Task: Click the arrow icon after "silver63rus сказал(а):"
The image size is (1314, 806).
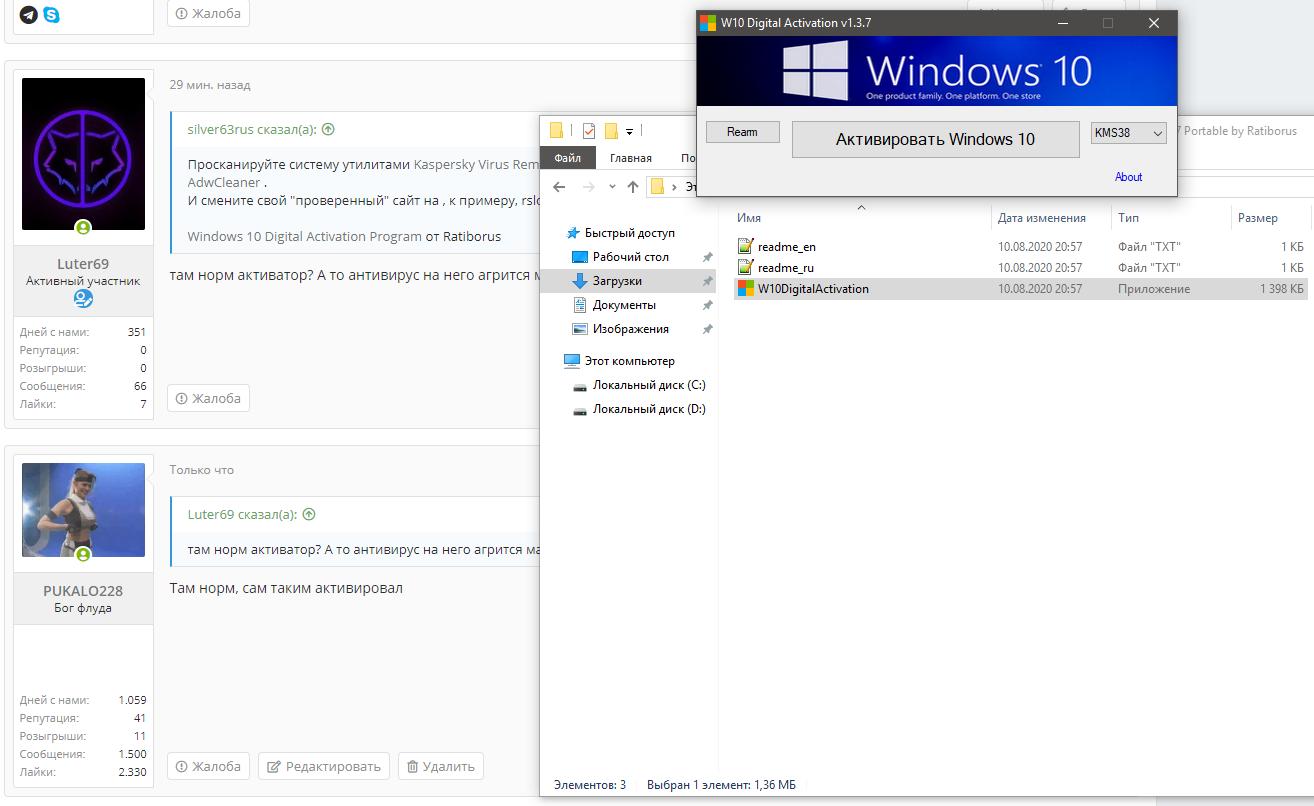Action: pos(328,129)
